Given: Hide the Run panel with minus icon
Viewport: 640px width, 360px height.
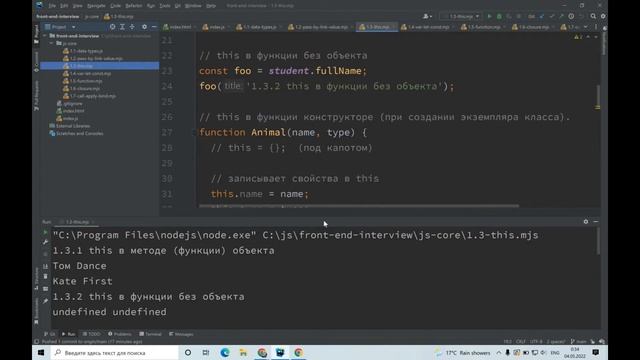Looking at the screenshot, I should [596, 222].
